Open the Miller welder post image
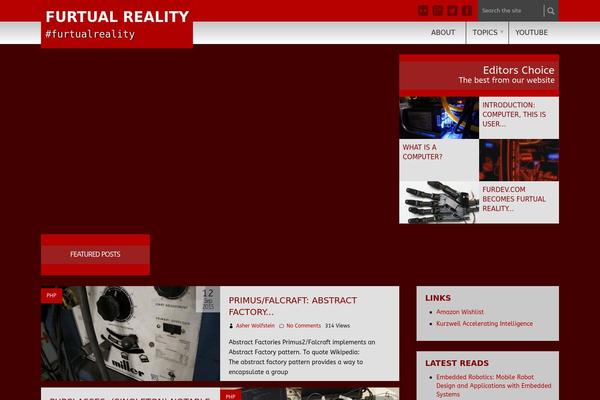 (x=130, y=333)
